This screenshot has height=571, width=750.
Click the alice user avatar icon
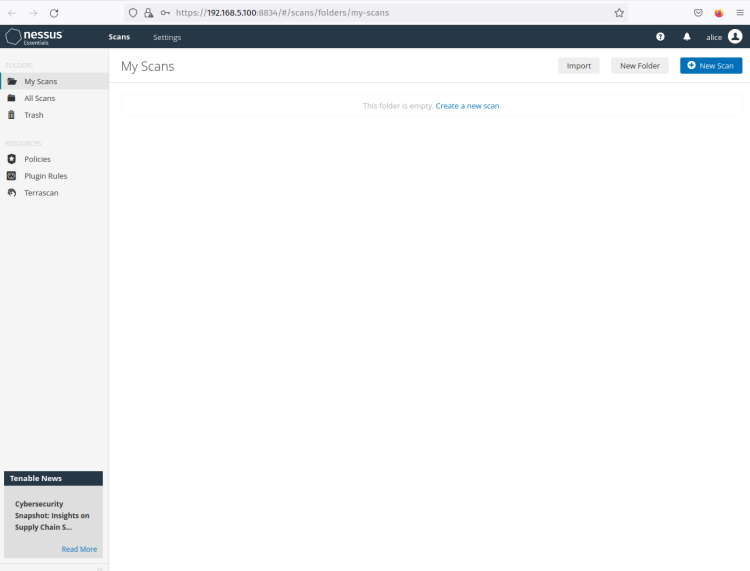pyautogui.click(x=735, y=37)
